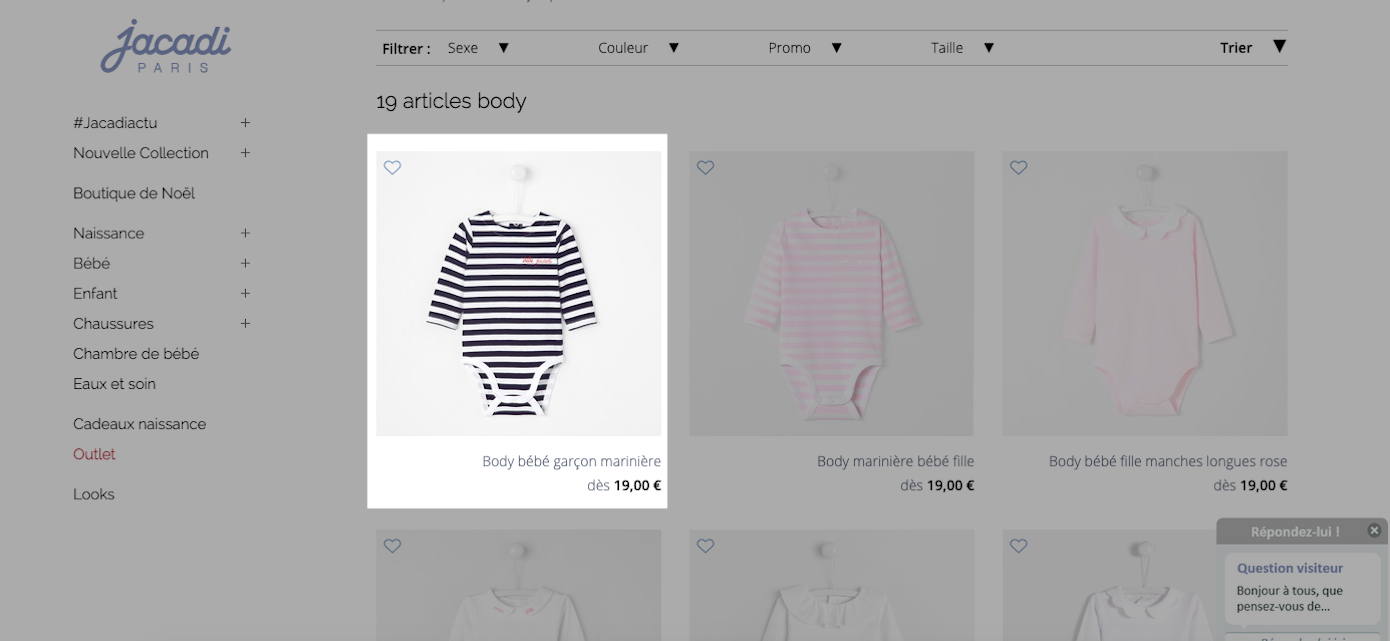
Task: Close the Répondez-lui chat popup
Action: tap(1374, 530)
